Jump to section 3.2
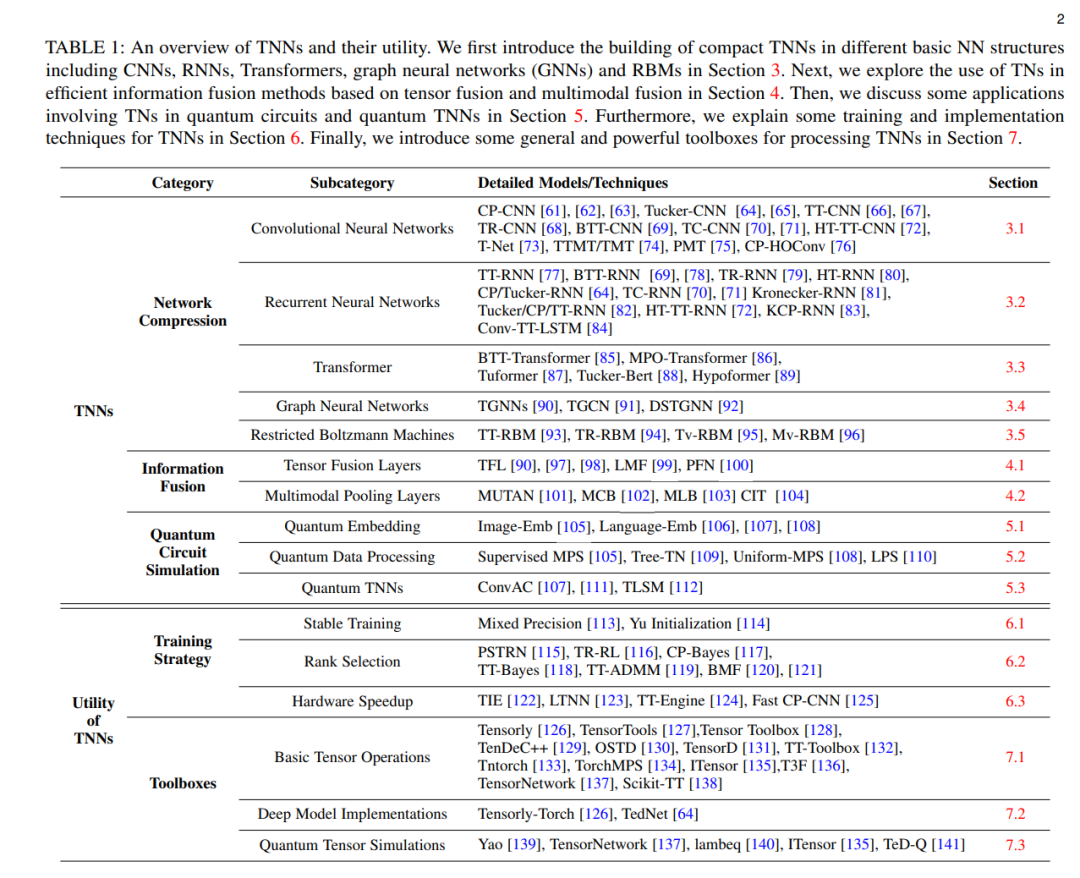1080x878 pixels. pyautogui.click(x=1015, y=302)
